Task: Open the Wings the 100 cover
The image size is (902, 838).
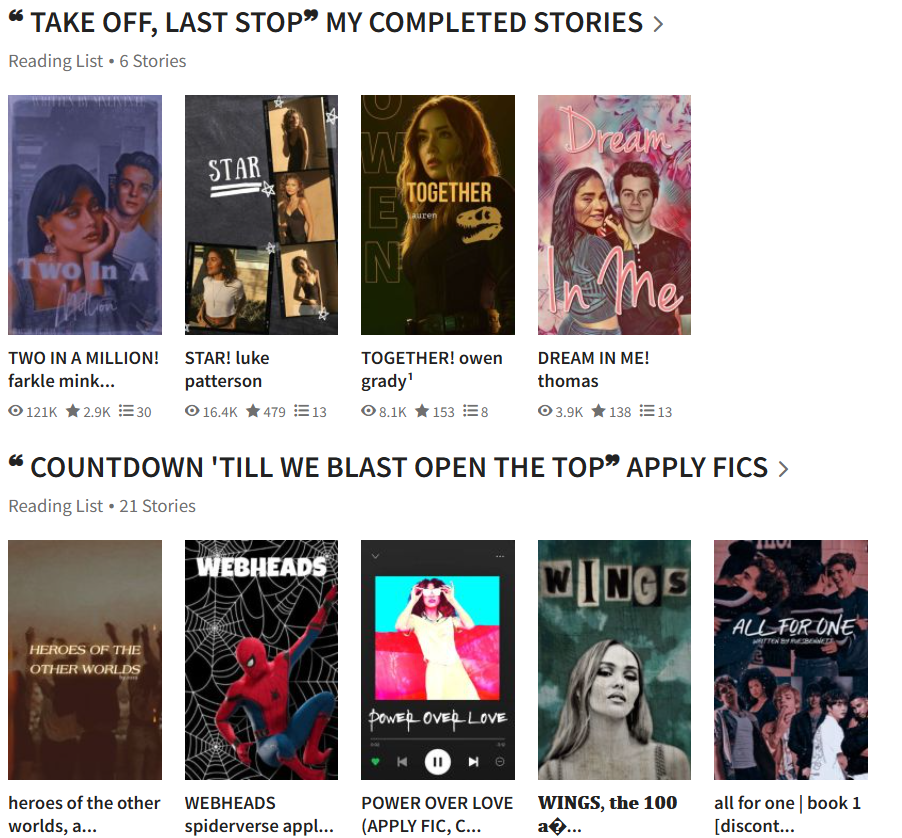Action: pos(614,660)
